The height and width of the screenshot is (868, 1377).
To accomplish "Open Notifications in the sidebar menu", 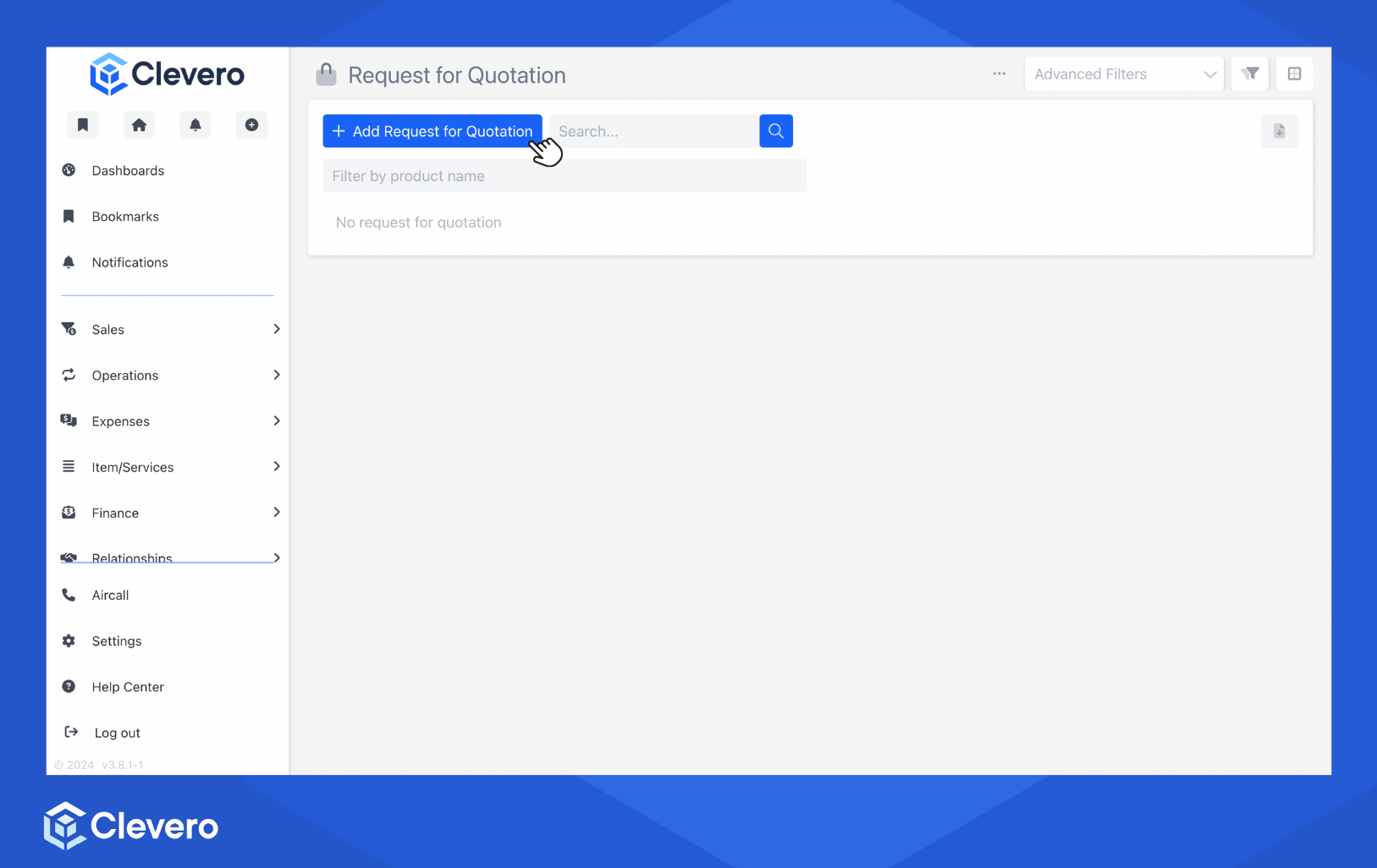I will click(x=129, y=262).
